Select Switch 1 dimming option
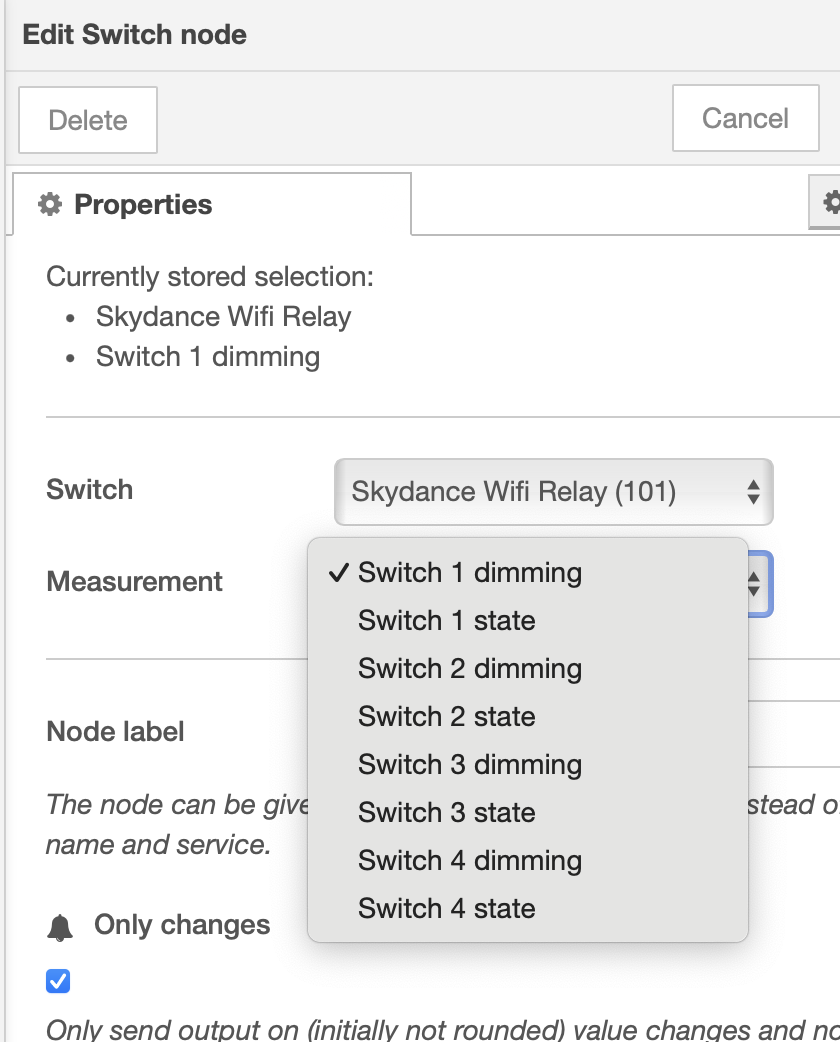The image size is (840, 1042). 469,573
